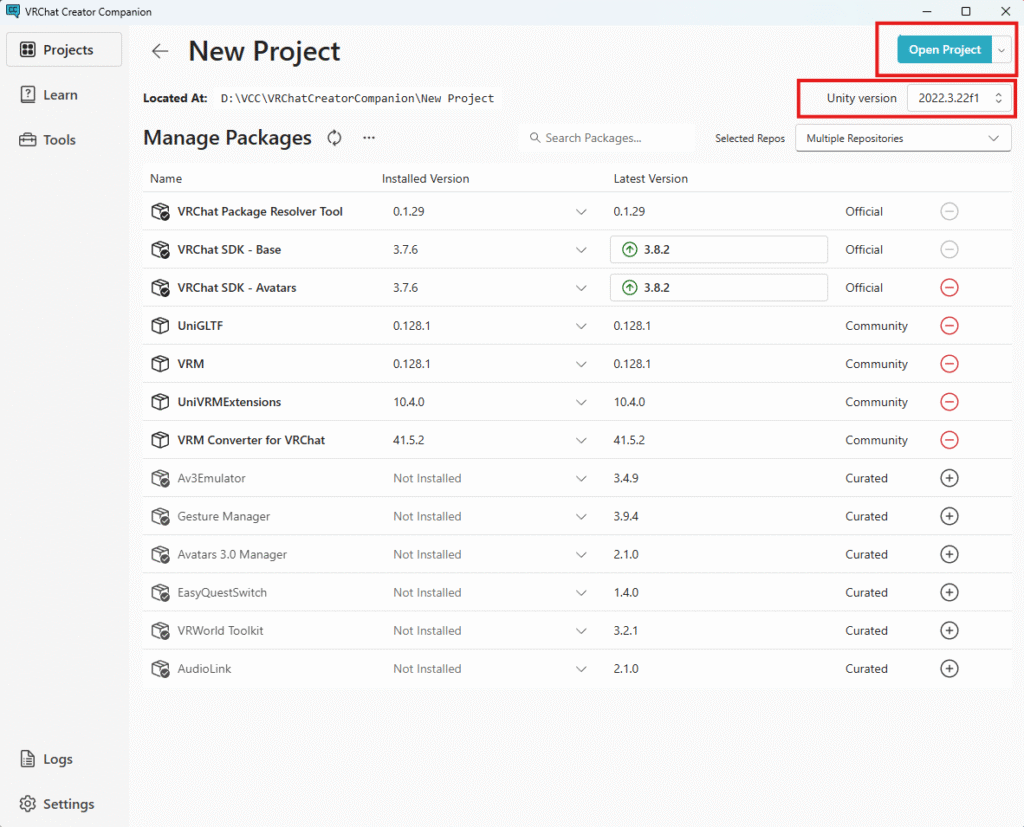This screenshot has width=1024, height=827.
Task: Click the package icon beside UniGLTF
Action: [x=160, y=325]
